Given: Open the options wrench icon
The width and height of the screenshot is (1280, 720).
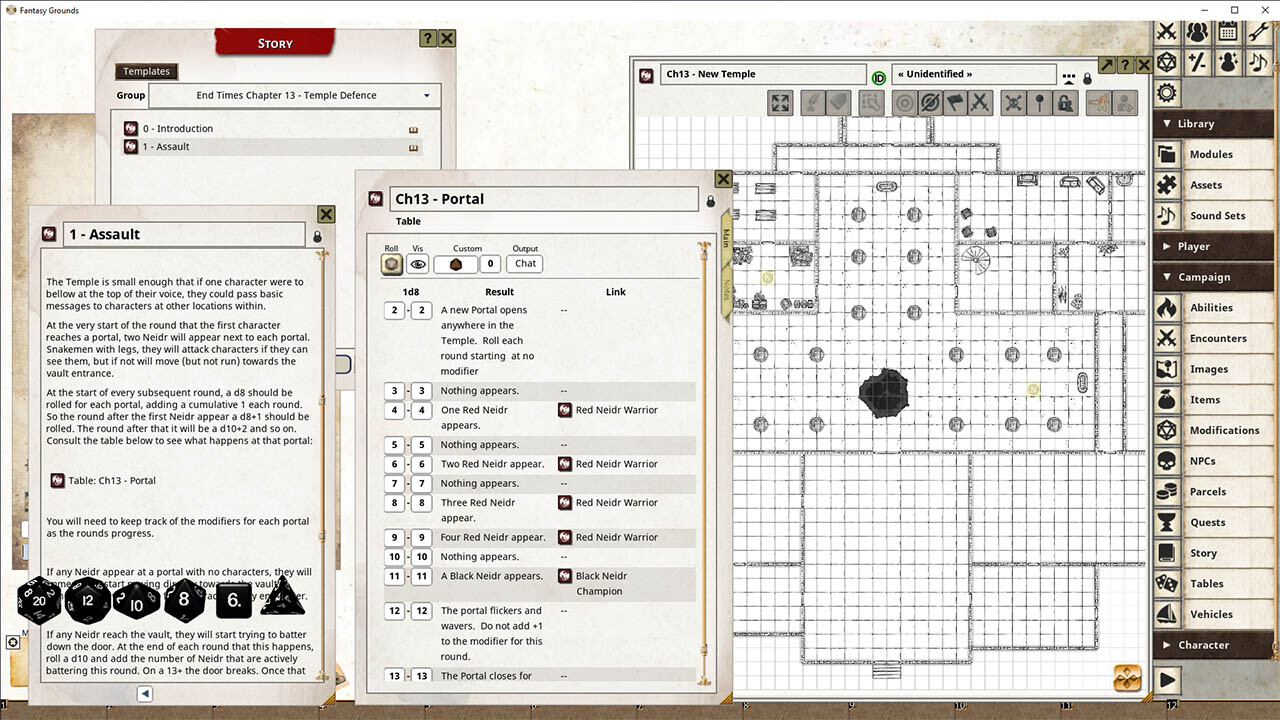Looking at the screenshot, I should click(x=1258, y=31).
